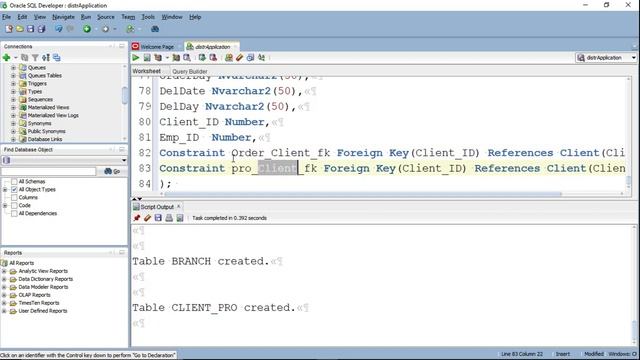Click the Go search button

point(112,171)
